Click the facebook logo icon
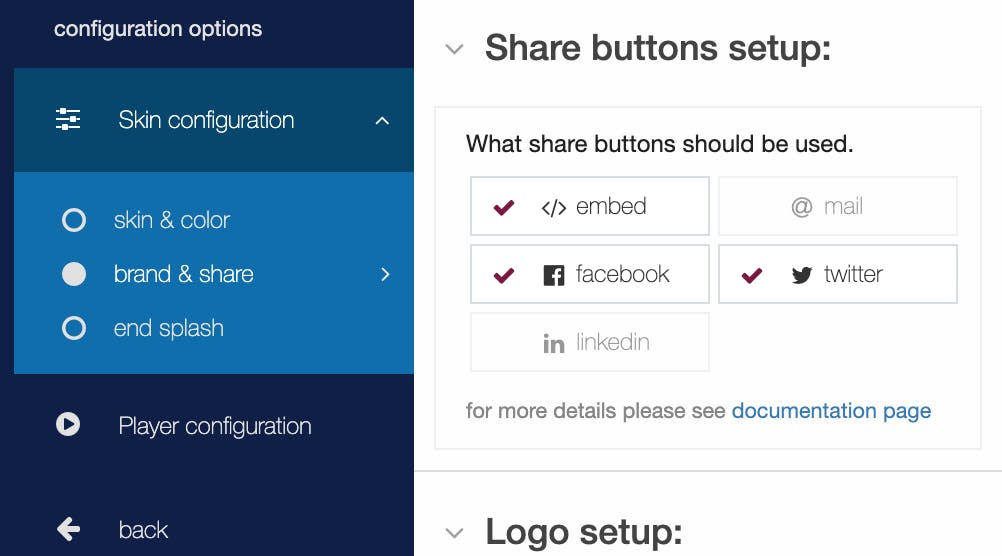The image size is (1002, 556). (553, 275)
